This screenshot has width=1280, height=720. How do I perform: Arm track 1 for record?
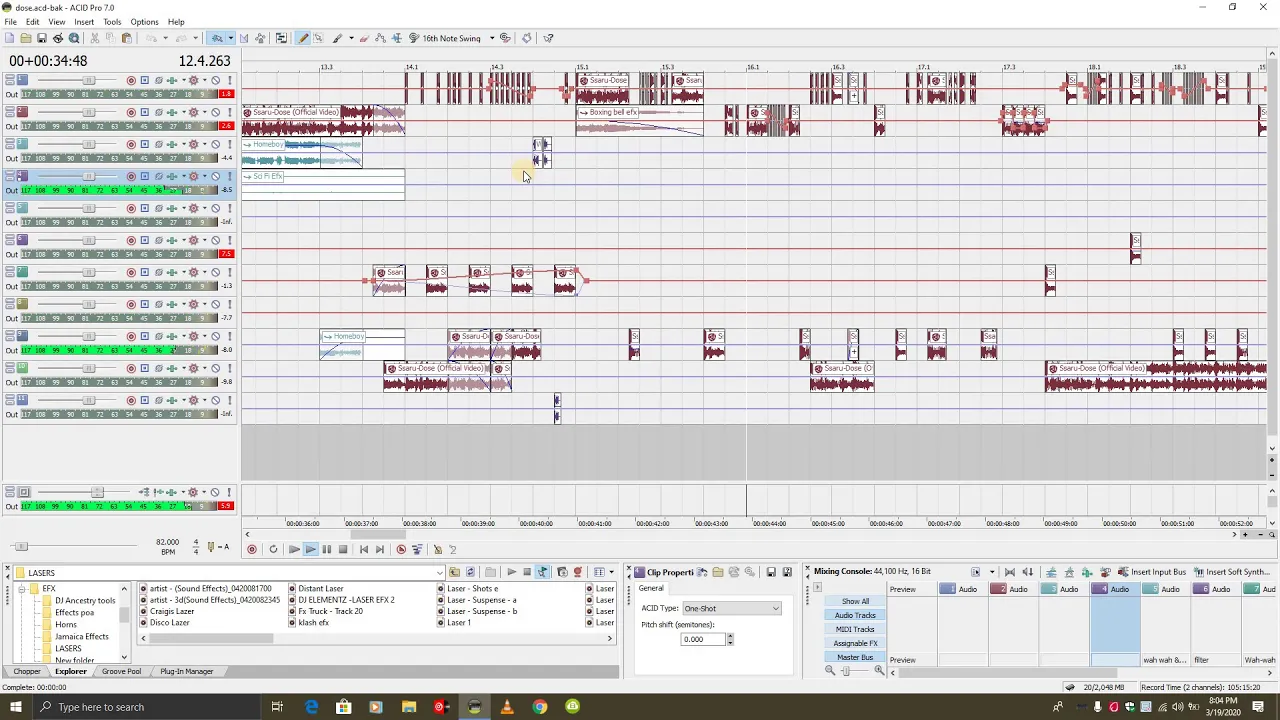pos(131,80)
